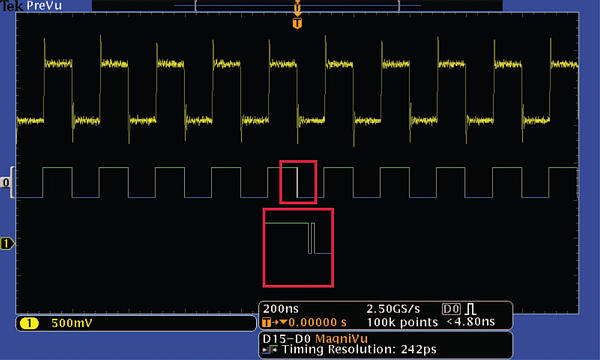
Task: Click the large red magnified inset box
Action: point(298,248)
